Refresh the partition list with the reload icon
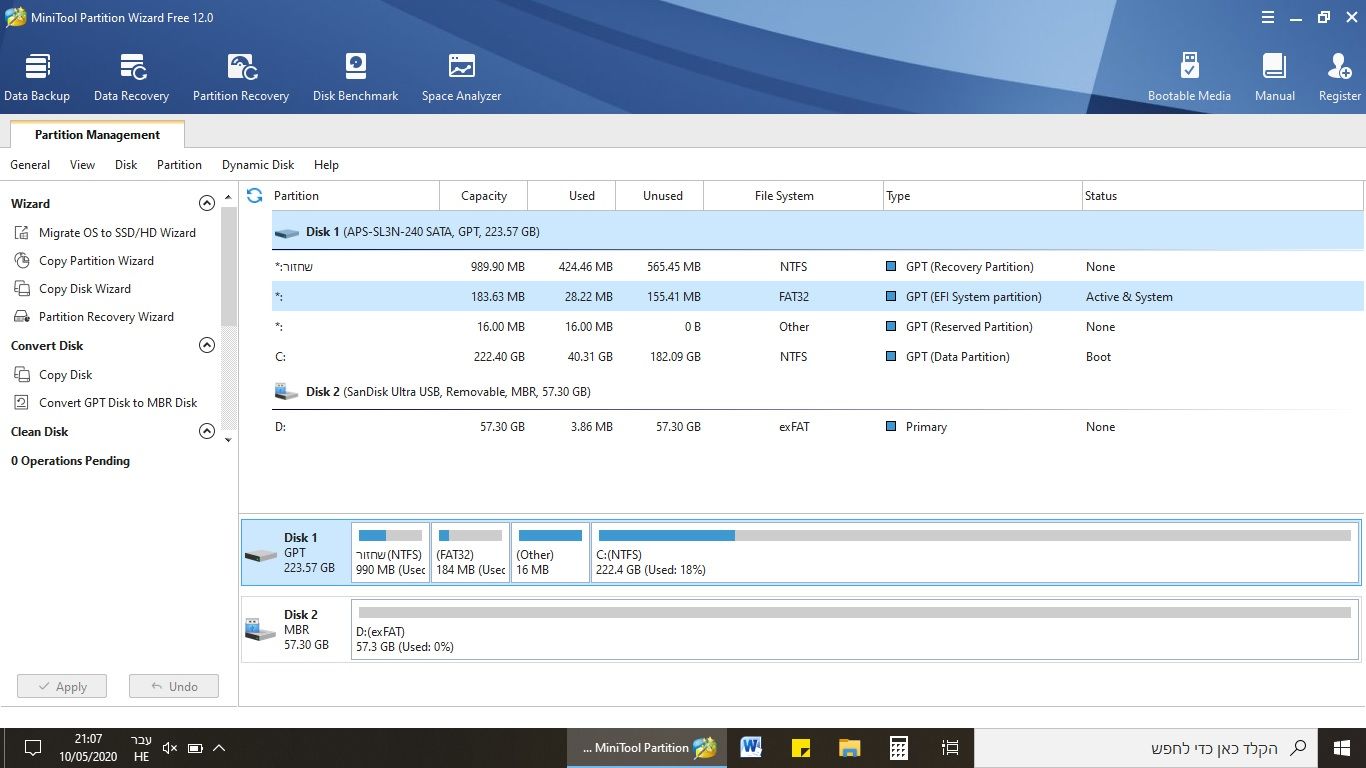This screenshot has width=1366, height=768. (255, 196)
